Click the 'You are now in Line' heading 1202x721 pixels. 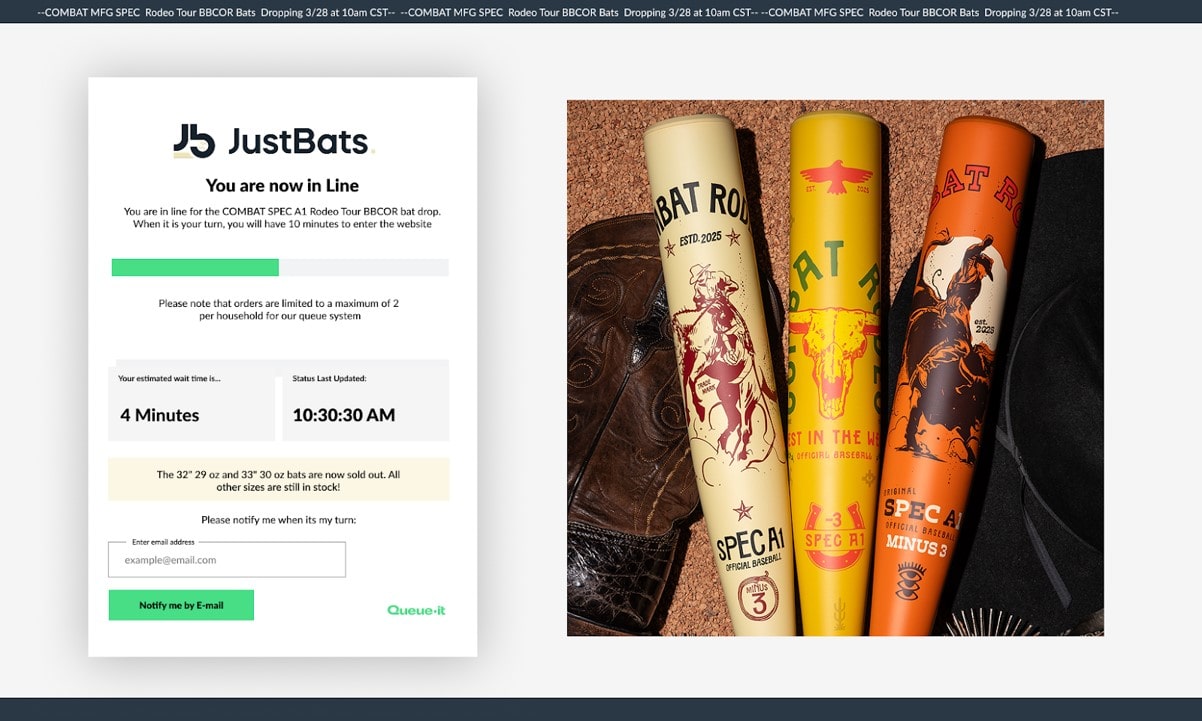pyautogui.click(x=282, y=185)
